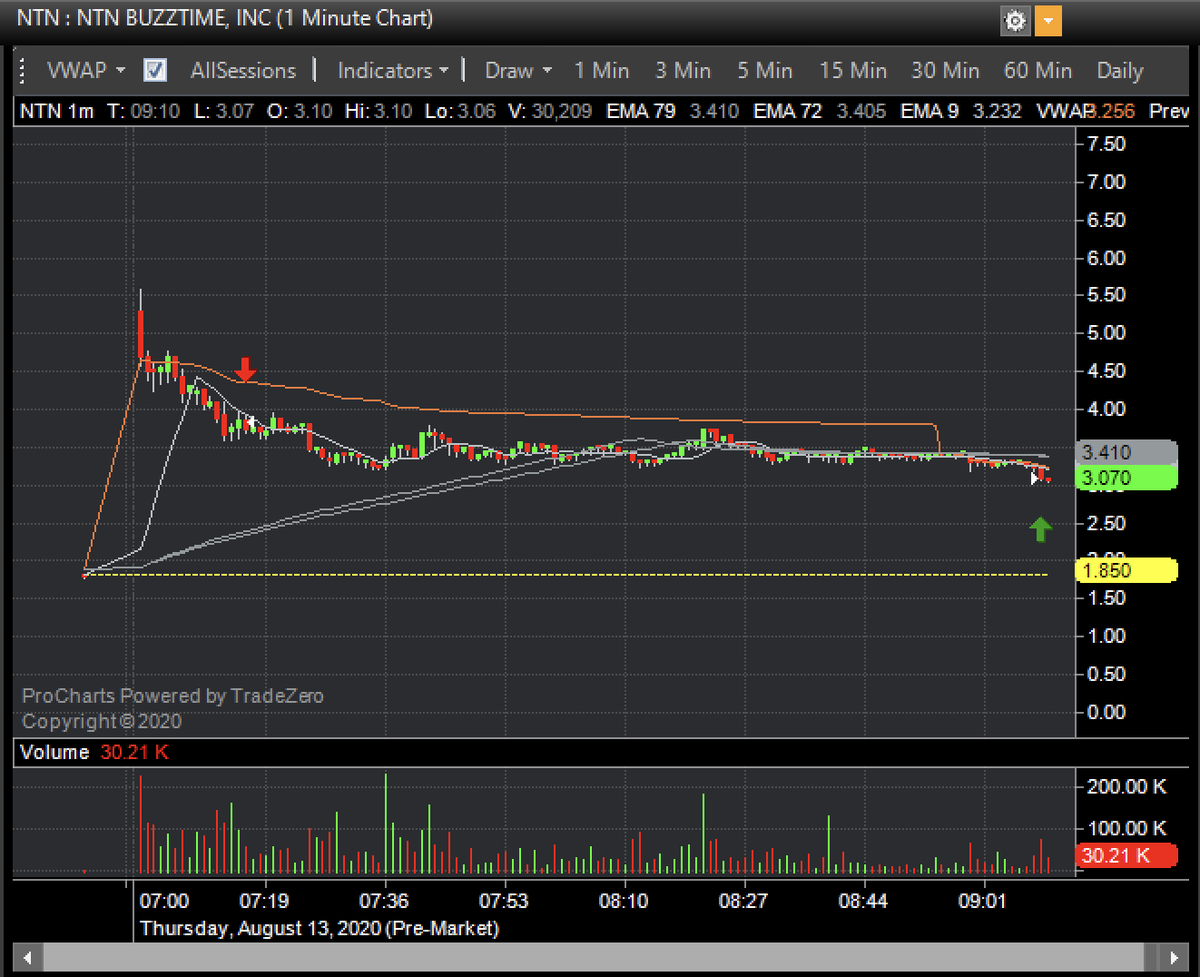Click the vertical dots toolbar handle

coord(21,70)
